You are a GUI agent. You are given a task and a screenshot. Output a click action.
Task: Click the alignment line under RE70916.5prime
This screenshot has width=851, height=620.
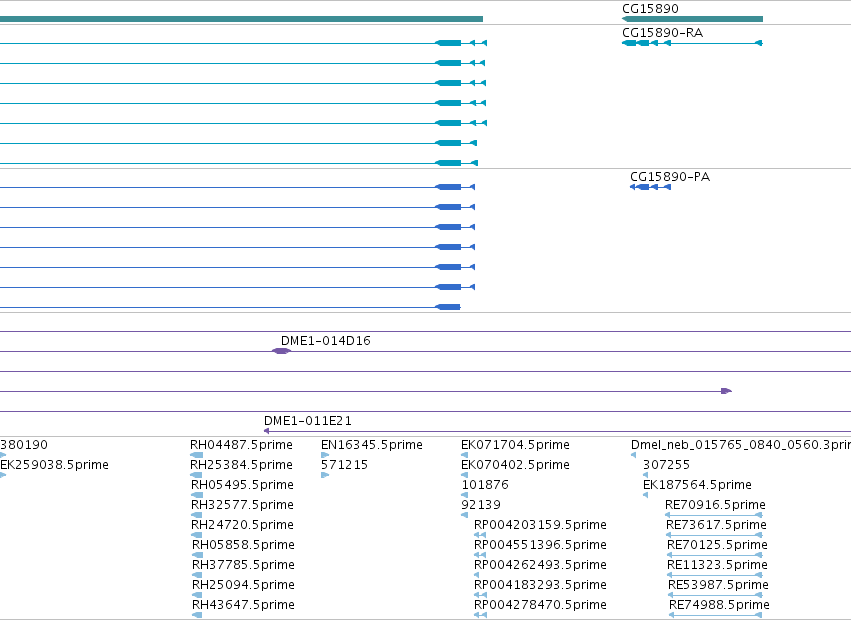pyautogui.click(x=714, y=515)
